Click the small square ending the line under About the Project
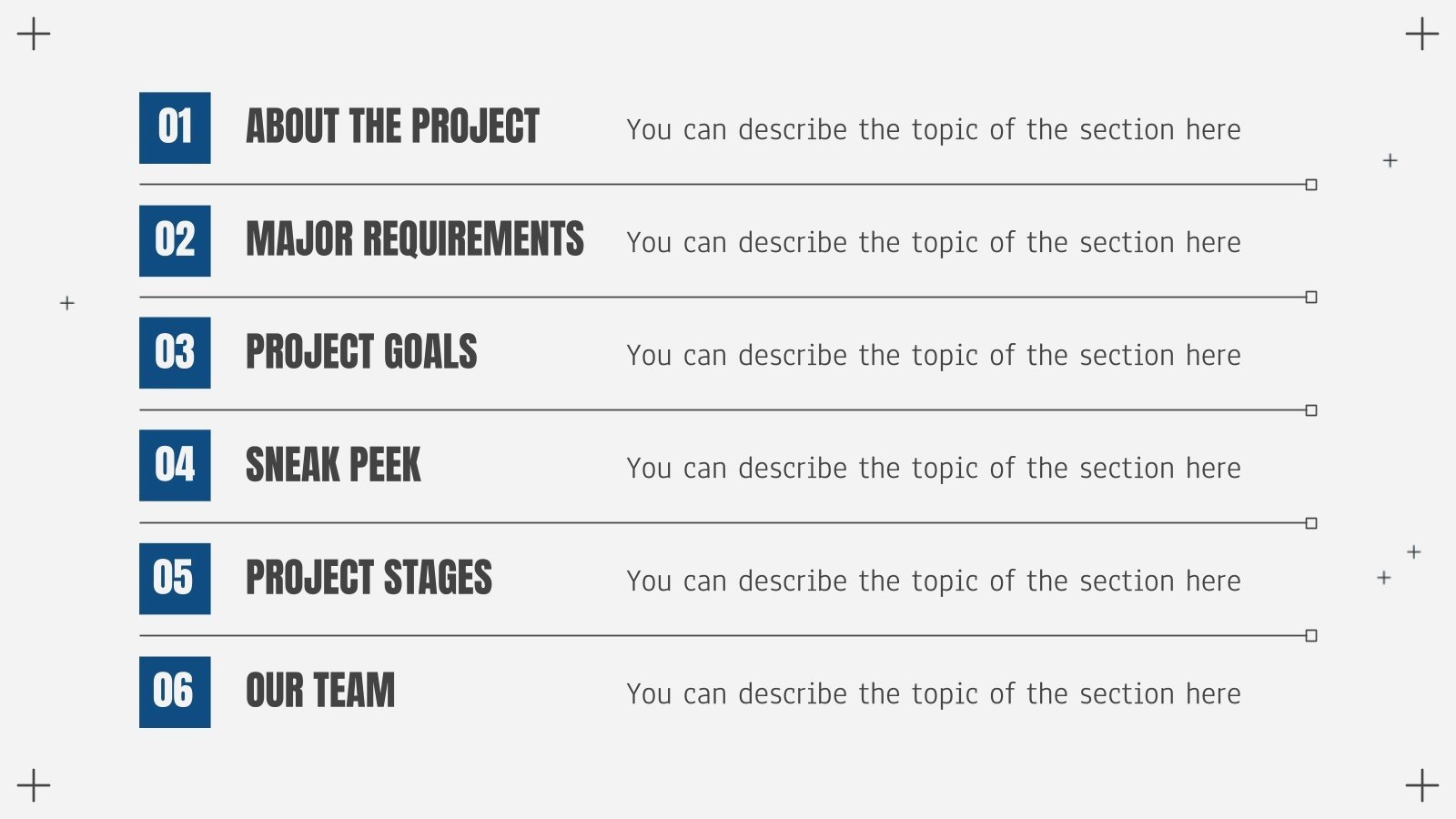This screenshot has height=819, width=1456. point(1311,185)
